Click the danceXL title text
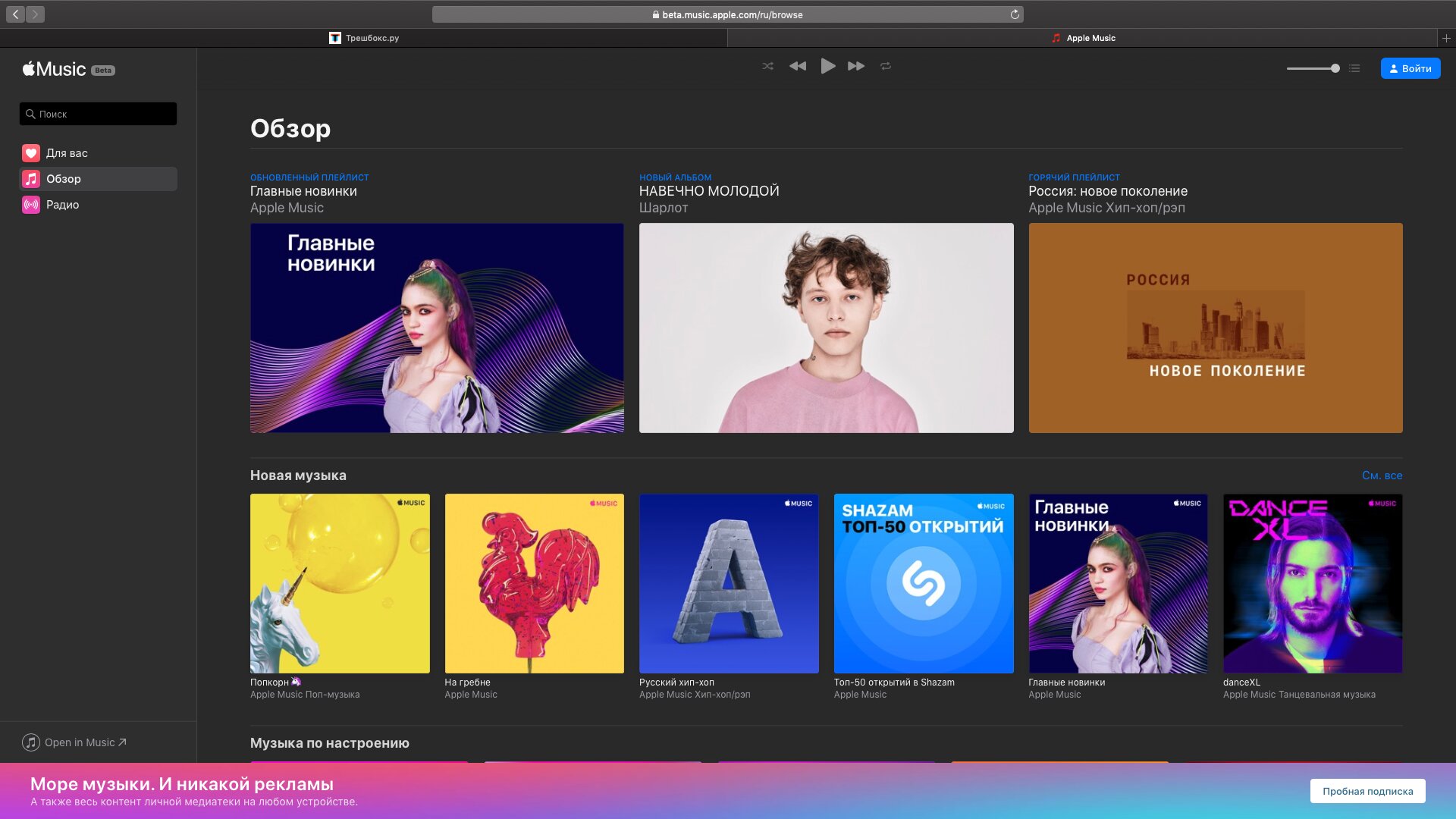This screenshot has width=1456, height=819. [x=1241, y=682]
